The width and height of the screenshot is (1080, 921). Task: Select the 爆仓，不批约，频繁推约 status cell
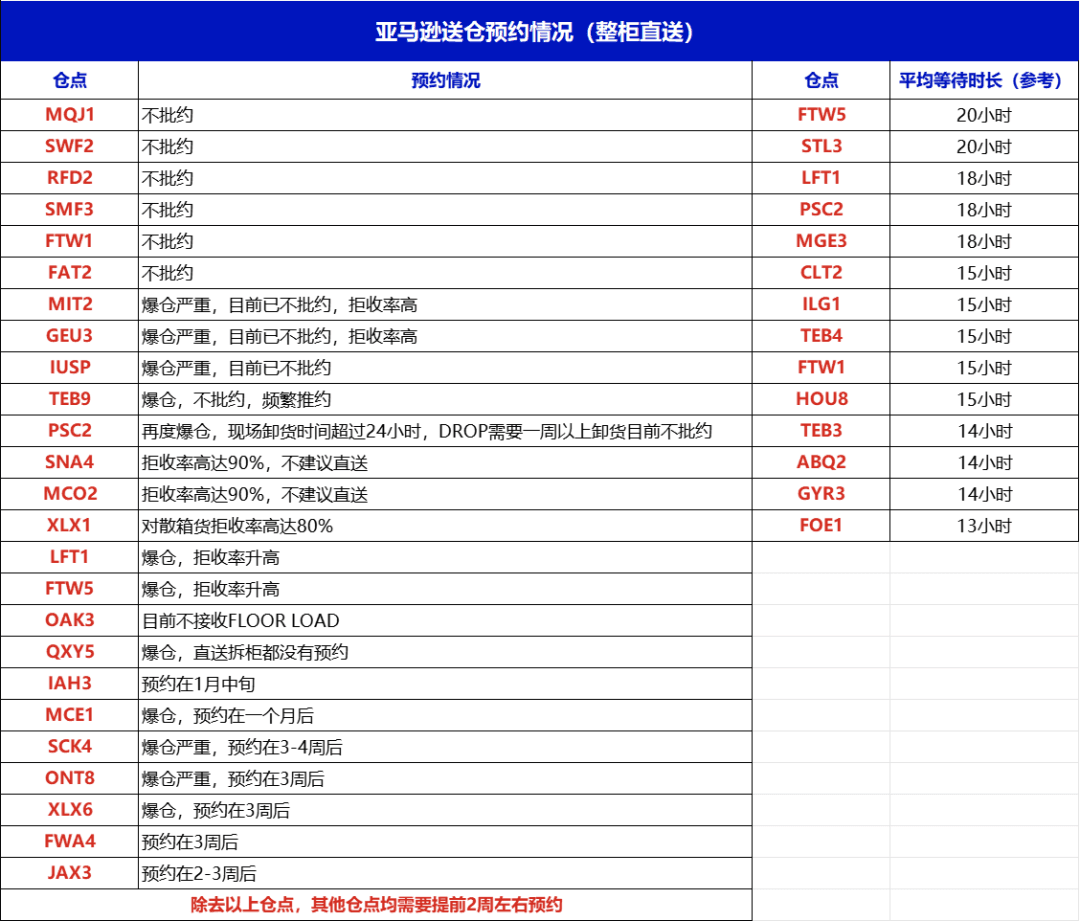click(x=445, y=400)
